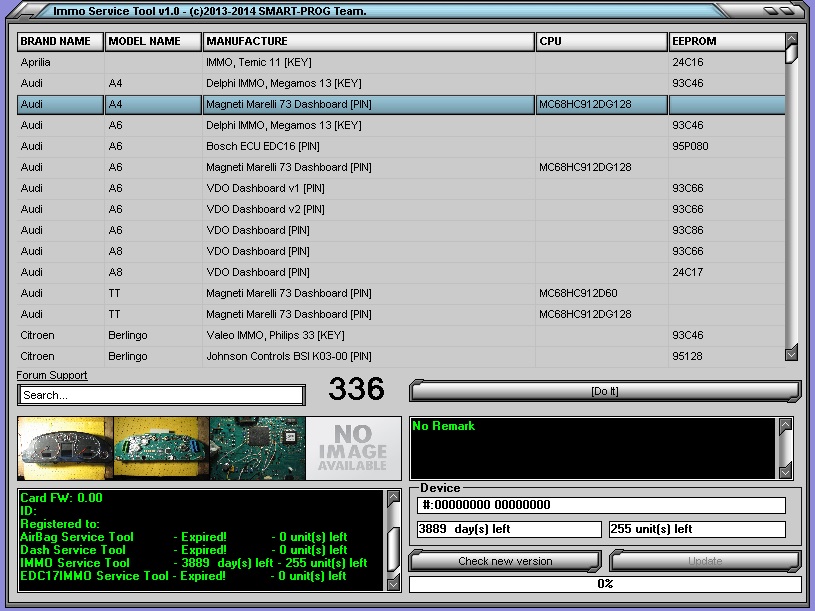Image resolution: width=815 pixels, height=611 pixels.
Task: Open the front dashboard cluster thumbnail
Action: 65,449
